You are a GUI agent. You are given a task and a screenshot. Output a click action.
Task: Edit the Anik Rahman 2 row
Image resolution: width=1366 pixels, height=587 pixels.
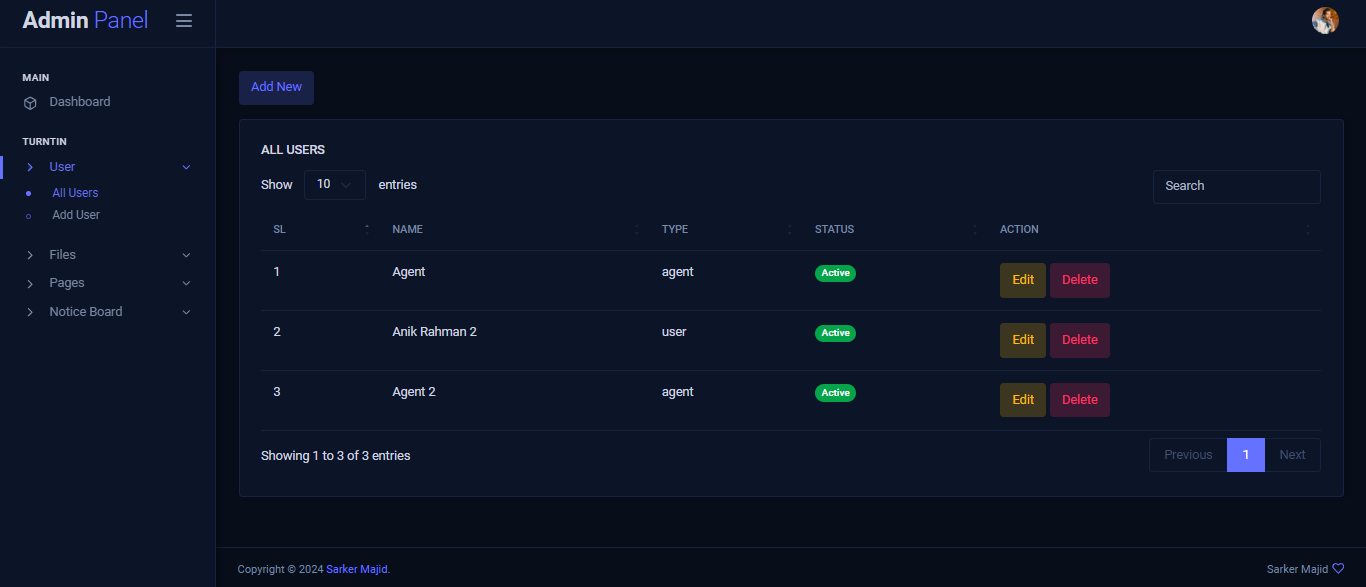[1023, 340]
